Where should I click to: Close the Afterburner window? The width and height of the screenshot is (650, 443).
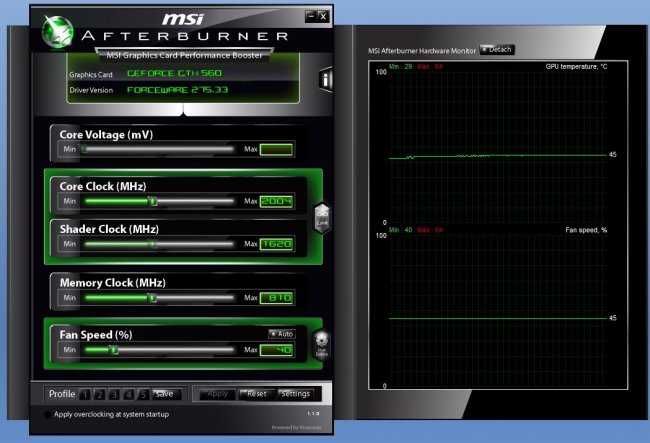(323, 16)
